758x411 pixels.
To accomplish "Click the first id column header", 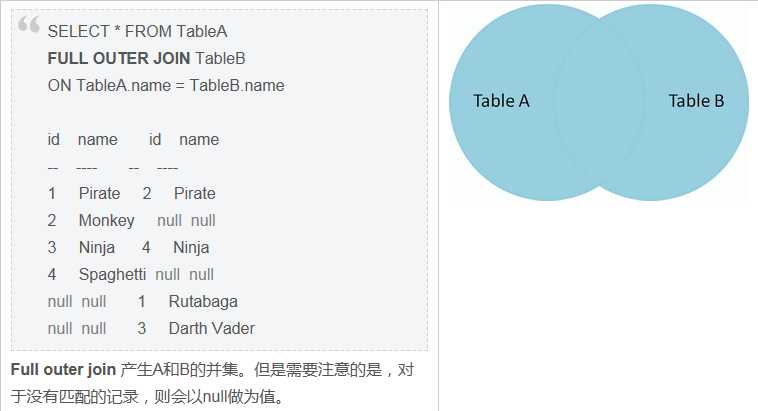I will coord(54,139).
